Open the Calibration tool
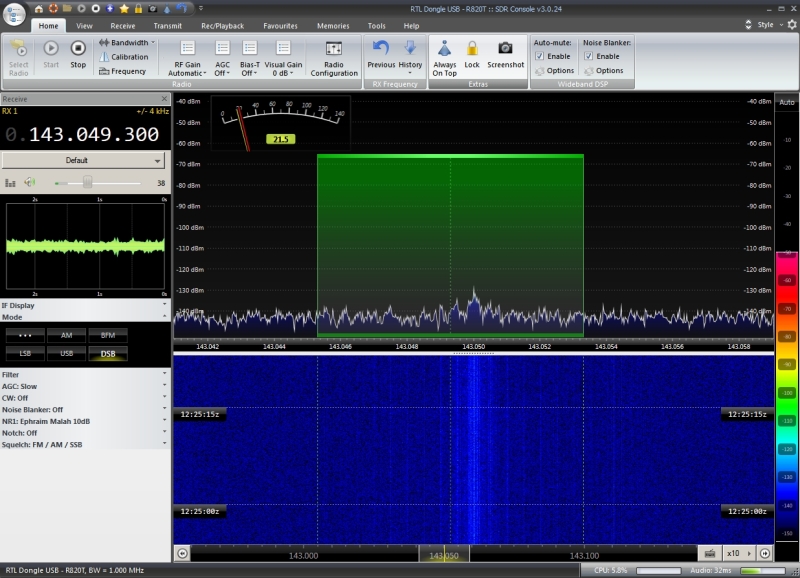Screen dimensions: 800x578 click(124, 57)
